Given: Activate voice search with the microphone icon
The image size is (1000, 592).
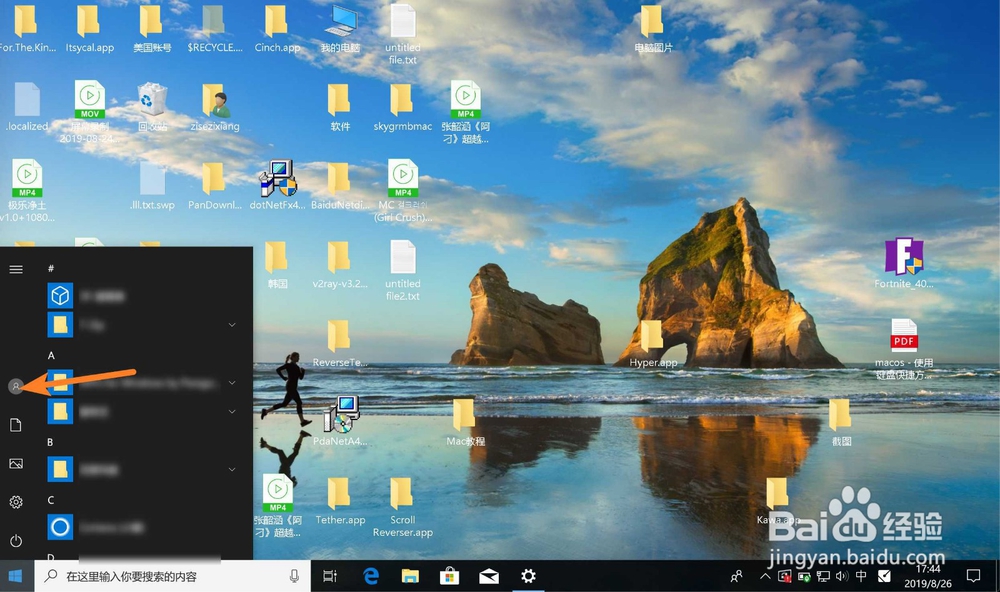Looking at the screenshot, I should pyautogui.click(x=293, y=576).
